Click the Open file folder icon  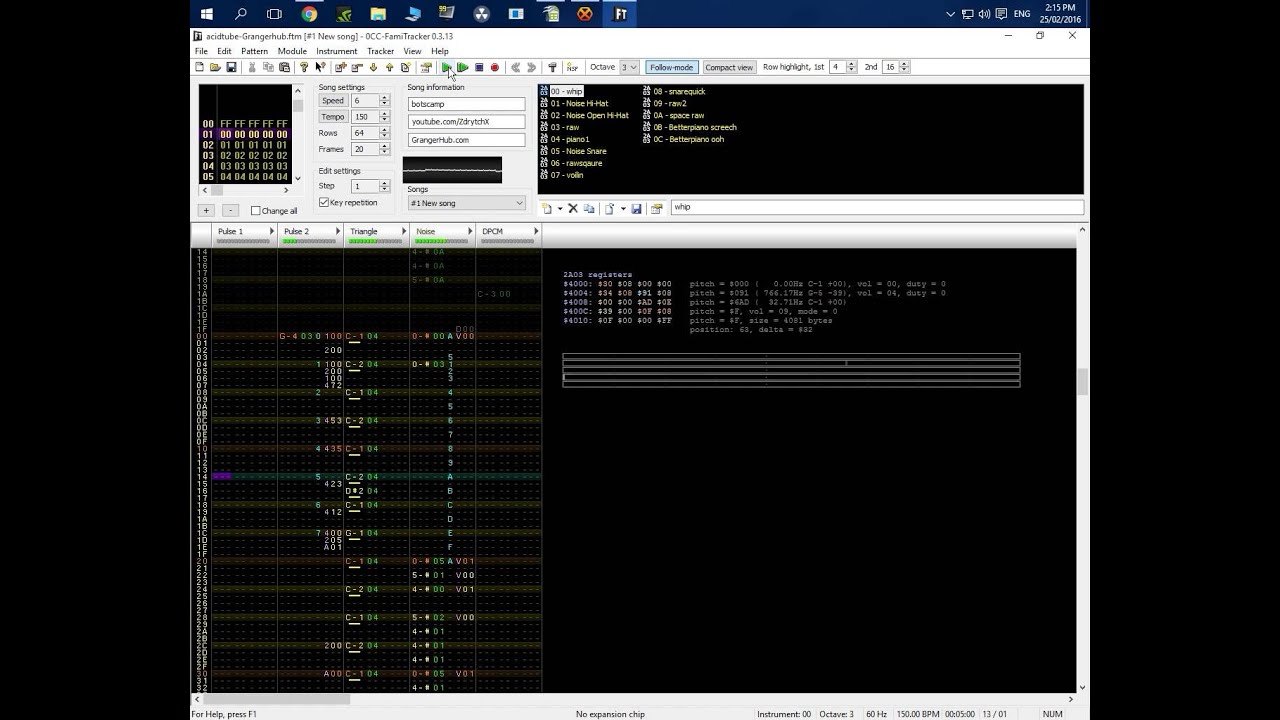215,67
